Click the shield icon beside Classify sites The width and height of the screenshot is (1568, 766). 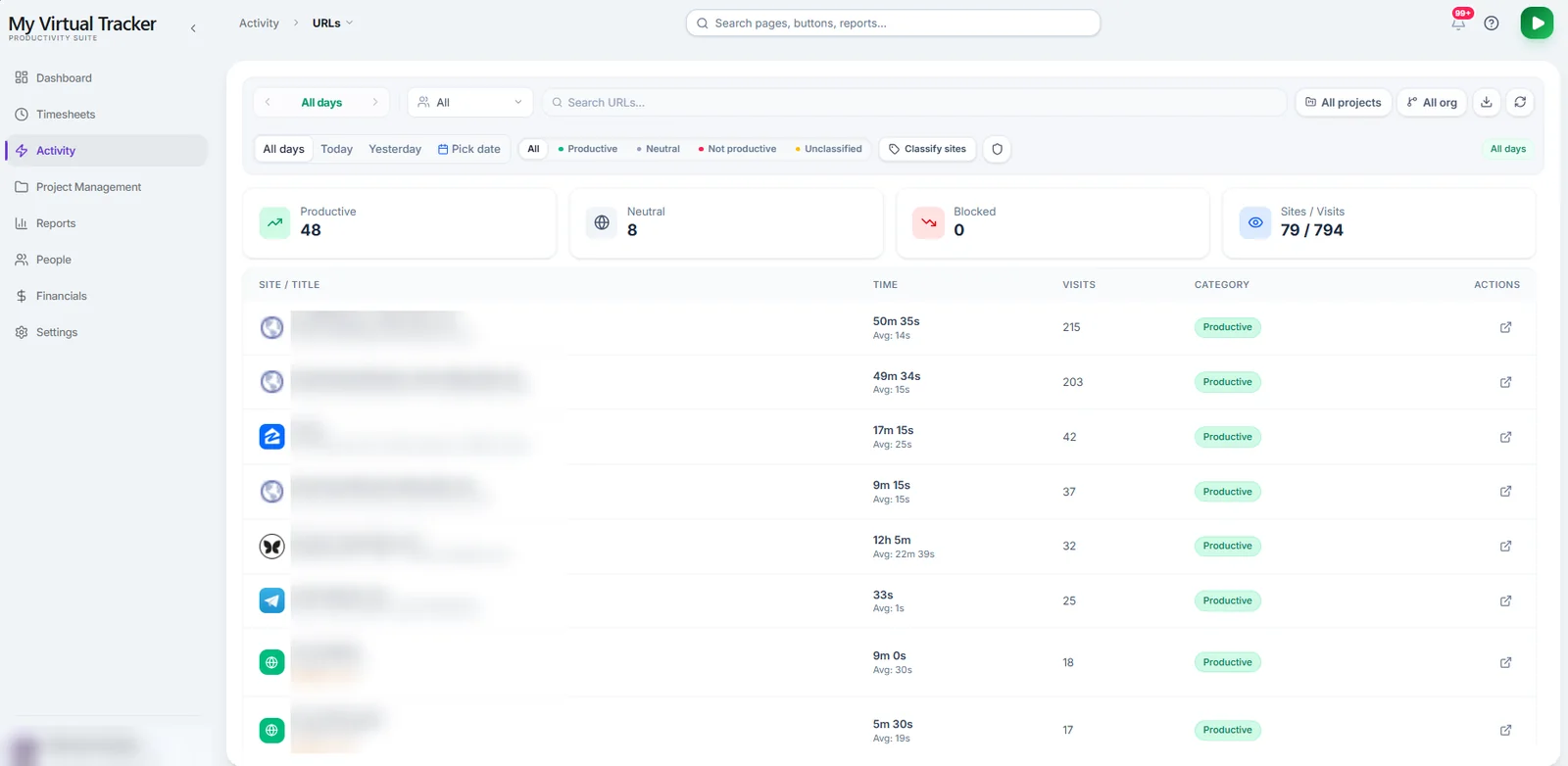click(997, 149)
